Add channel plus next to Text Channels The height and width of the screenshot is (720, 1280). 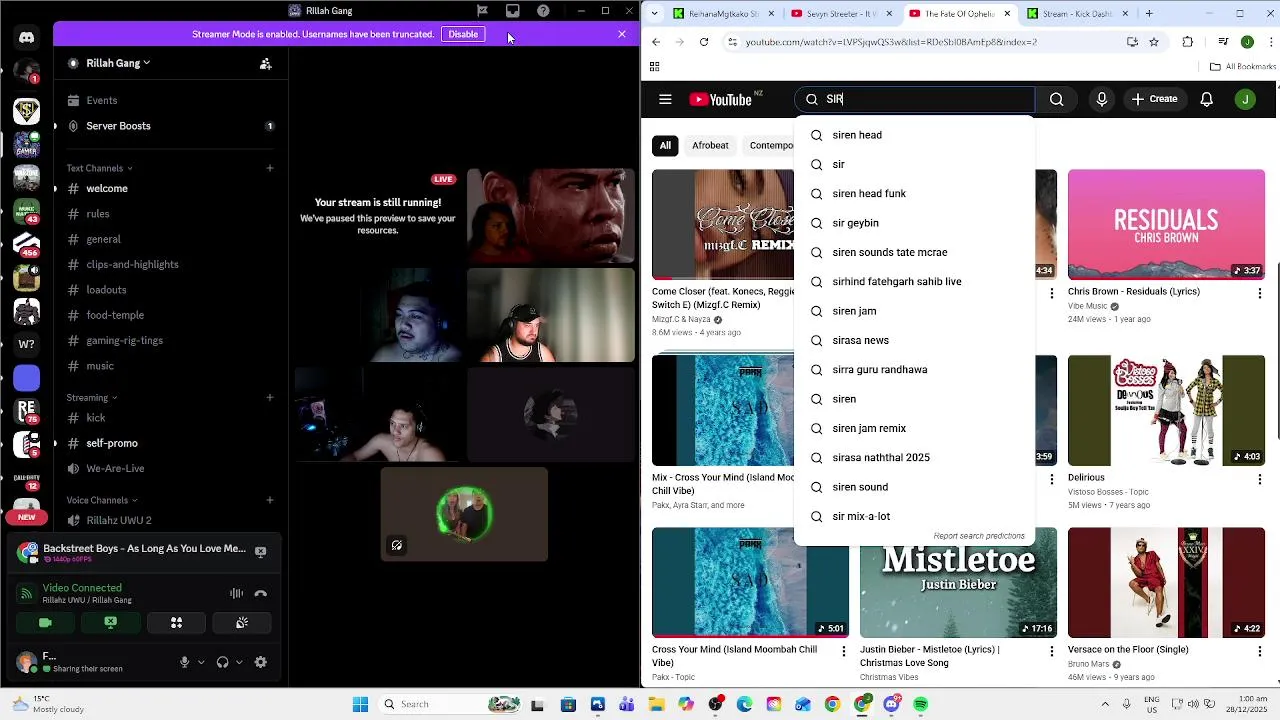(x=270, y=168)
